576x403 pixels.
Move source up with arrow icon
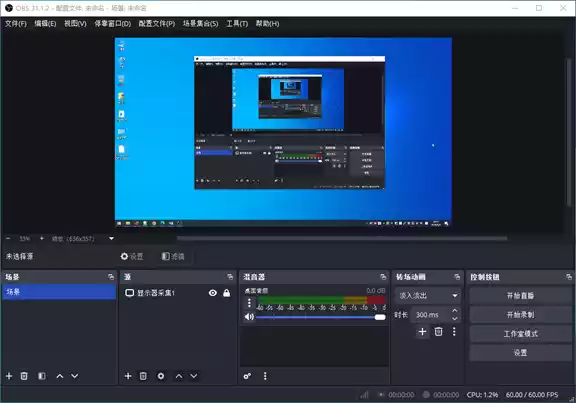pos(179,376)
